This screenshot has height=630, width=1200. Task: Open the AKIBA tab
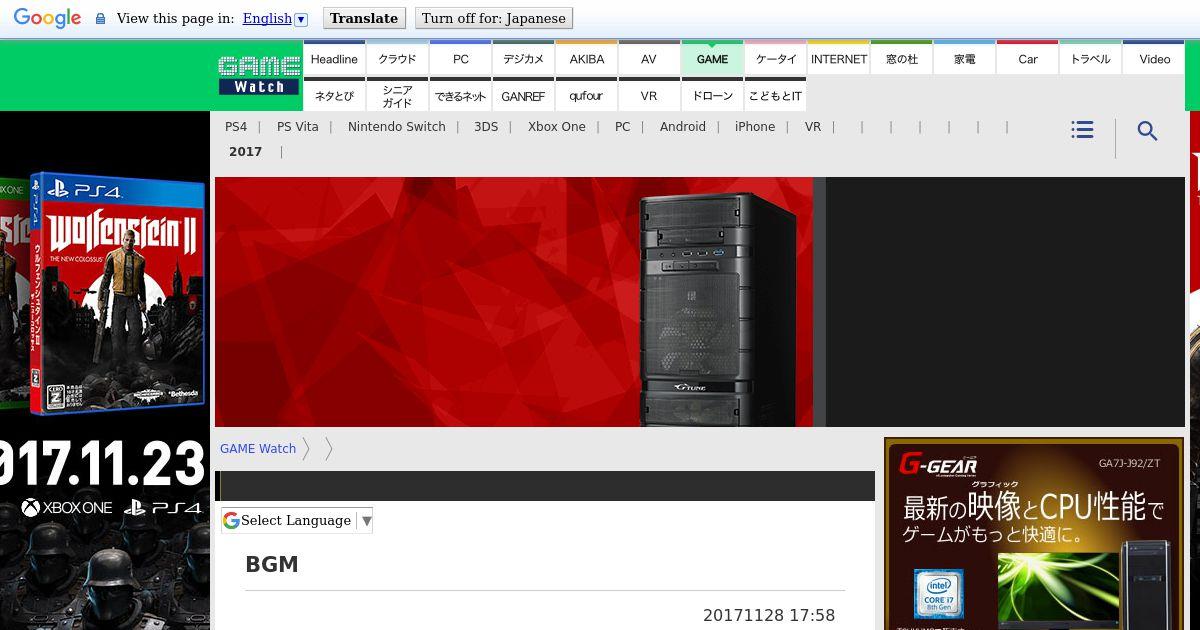586,58
